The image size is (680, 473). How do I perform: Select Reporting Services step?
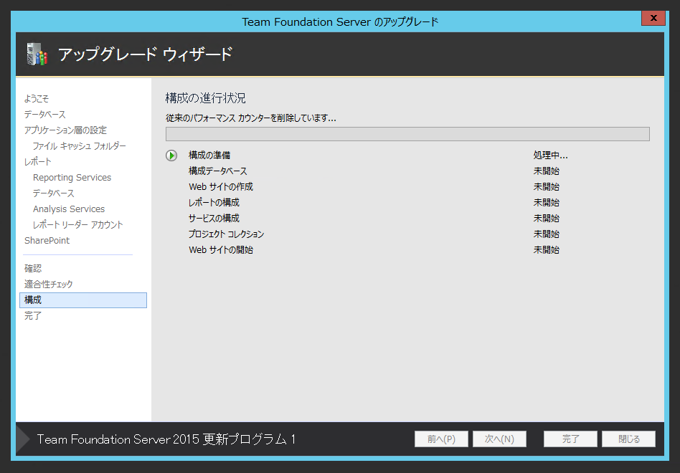pyautogui.click(x=72, y=177)
